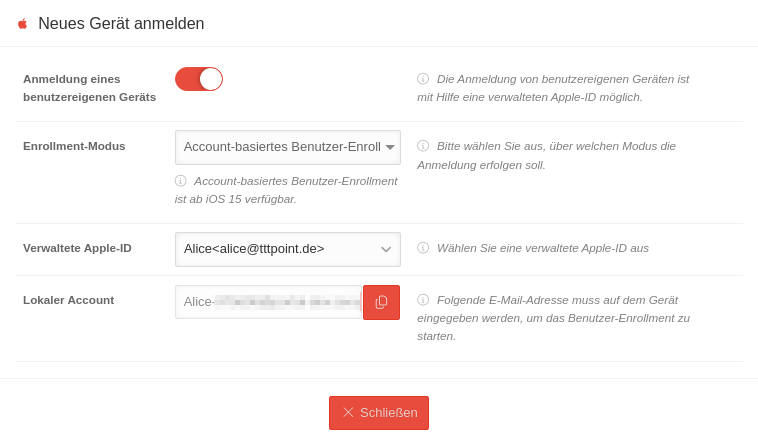
Task: Click the "Anmeldung eines benutzereigenen Geräts" label
Action: 89,88
